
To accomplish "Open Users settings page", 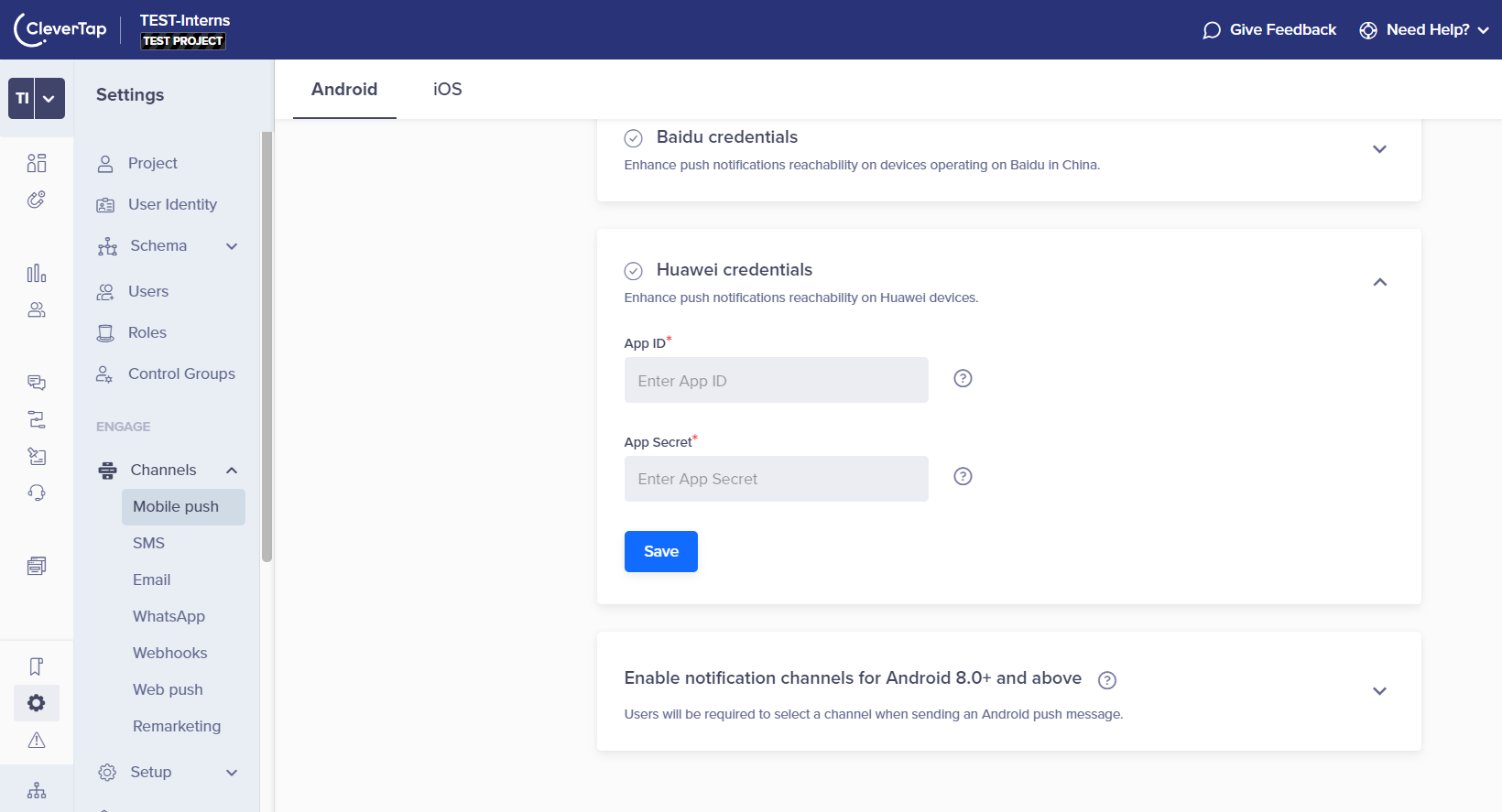I will coord(148,292).
